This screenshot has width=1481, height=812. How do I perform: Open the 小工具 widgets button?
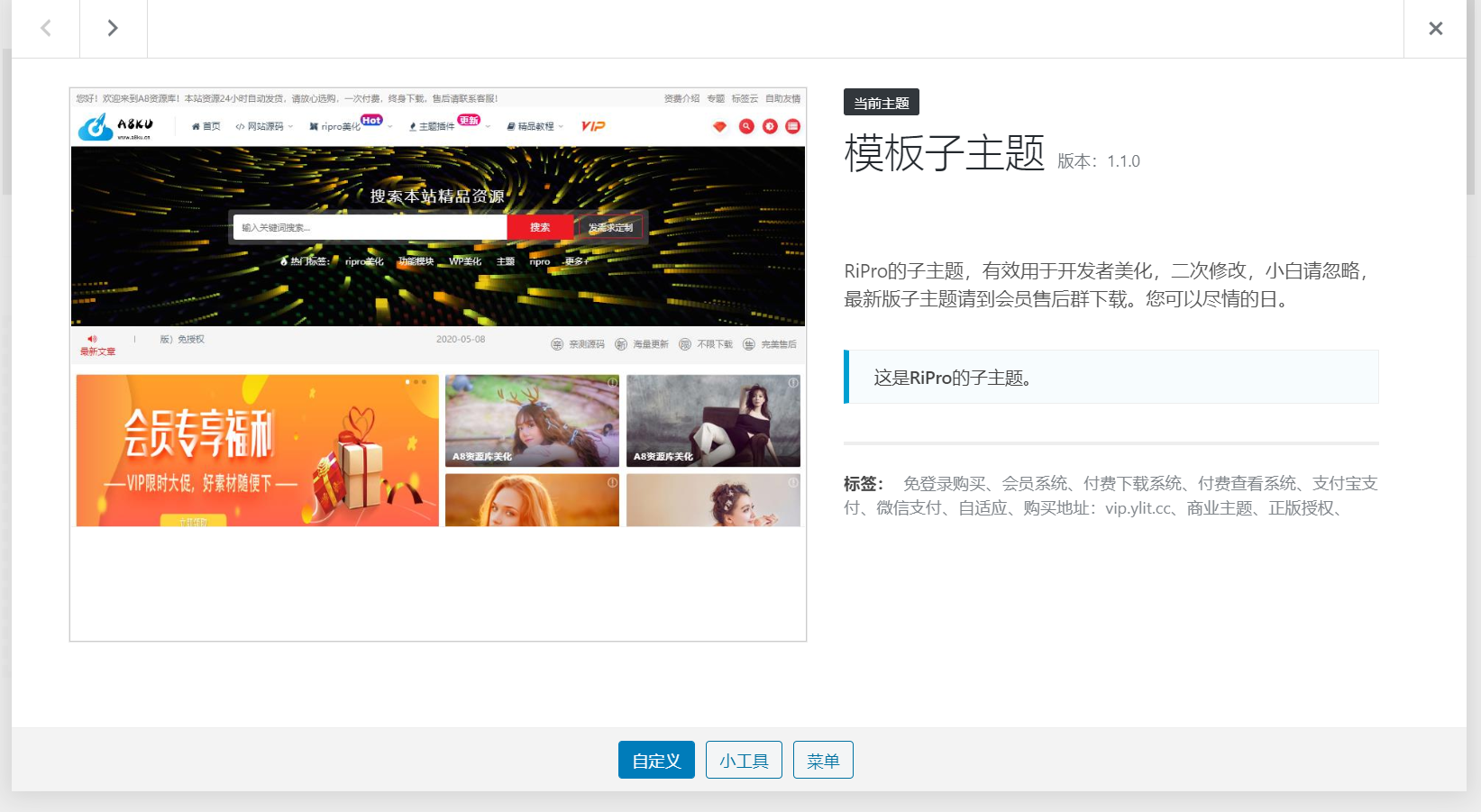(744, 760)
